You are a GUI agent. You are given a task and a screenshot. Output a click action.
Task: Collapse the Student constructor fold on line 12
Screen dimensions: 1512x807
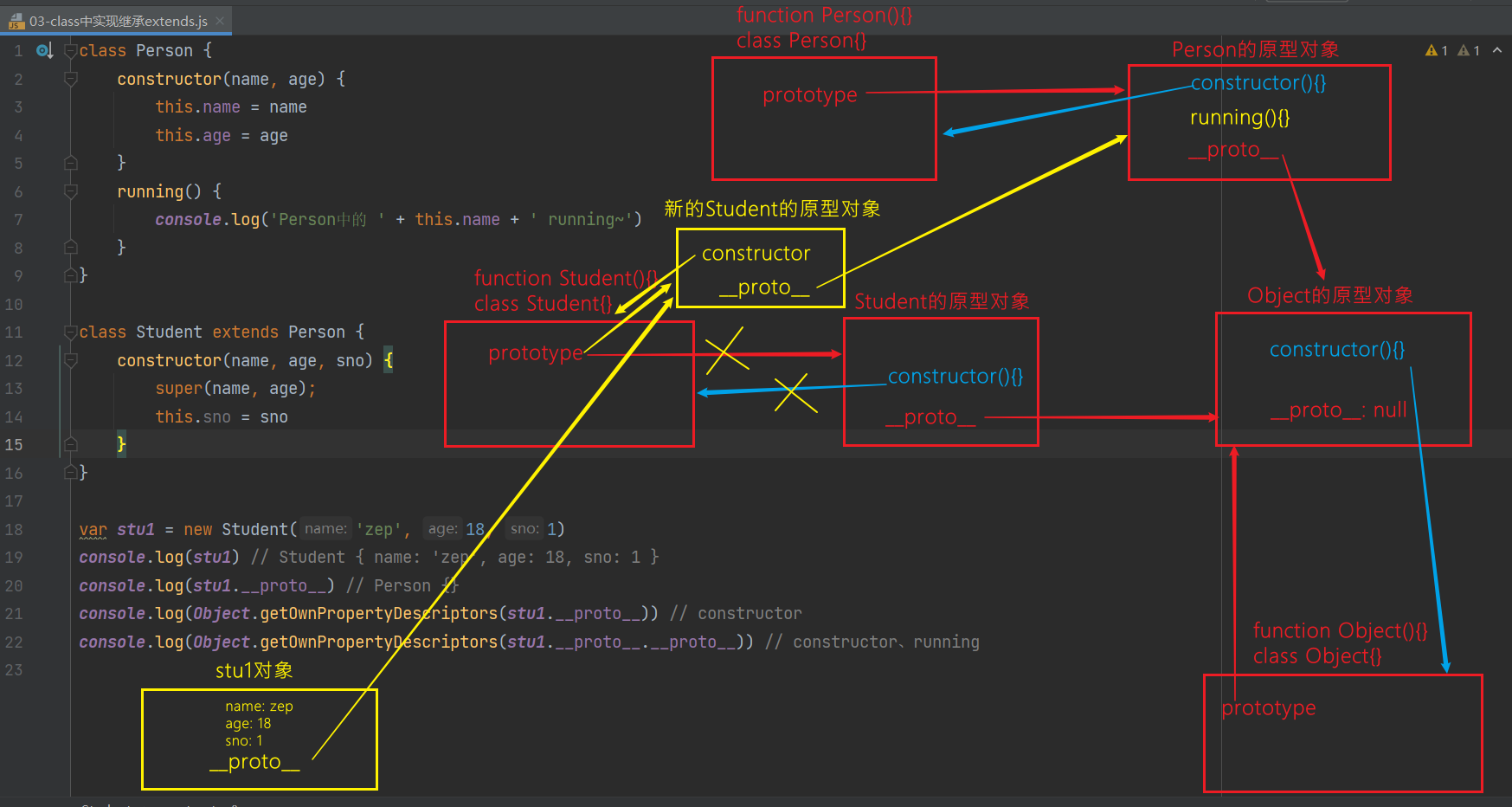(71, 360)
